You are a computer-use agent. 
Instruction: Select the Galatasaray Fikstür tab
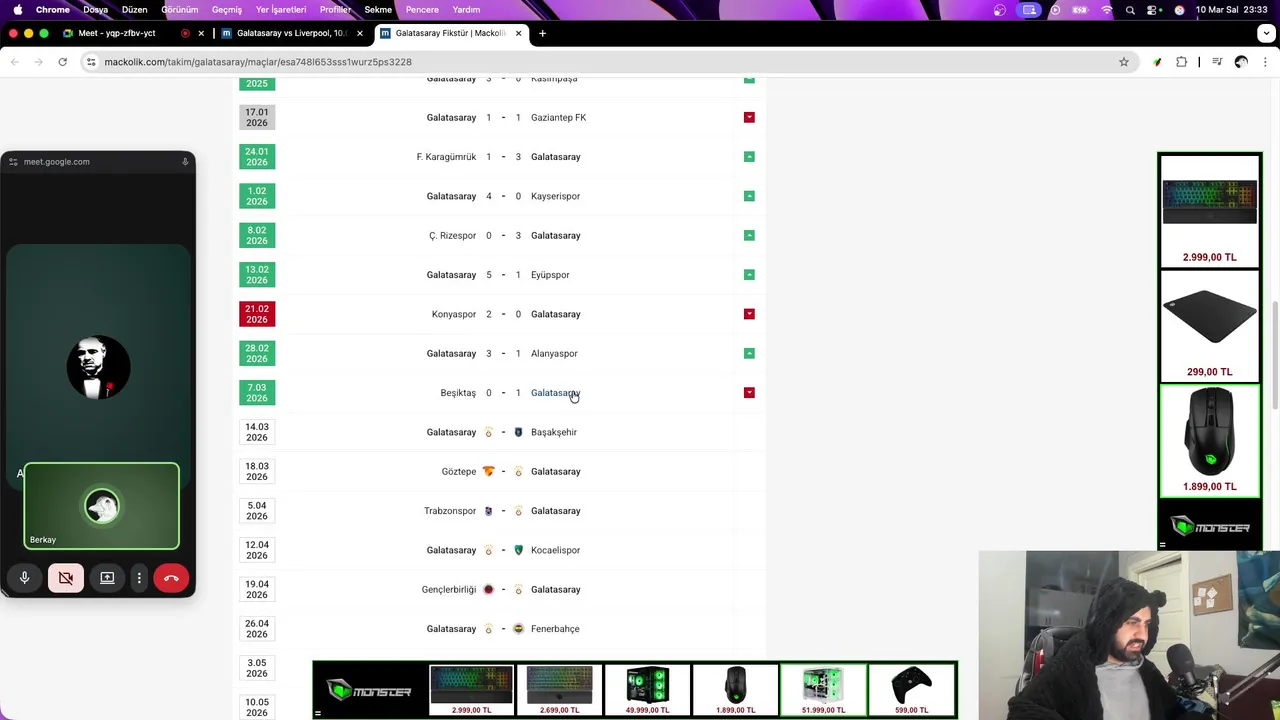(x=450, y=33)
